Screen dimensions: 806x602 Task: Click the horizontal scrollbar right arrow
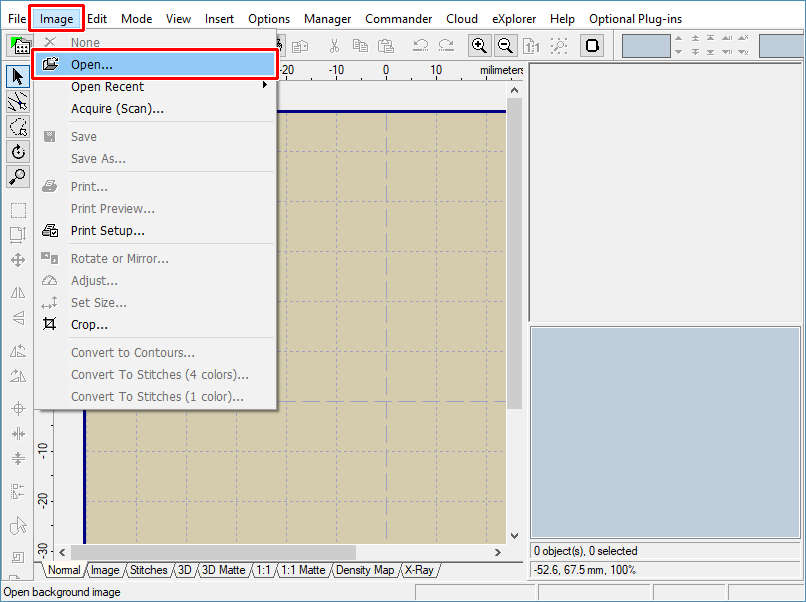(x=498, y=552)
